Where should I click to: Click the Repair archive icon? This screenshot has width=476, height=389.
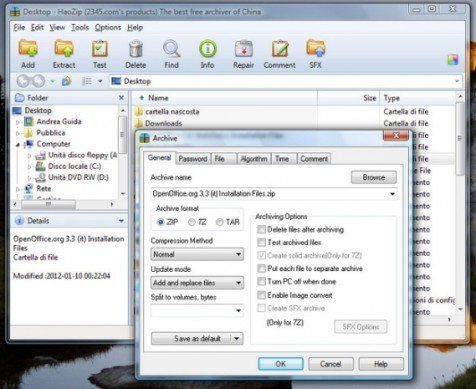[x=244, y=49]
